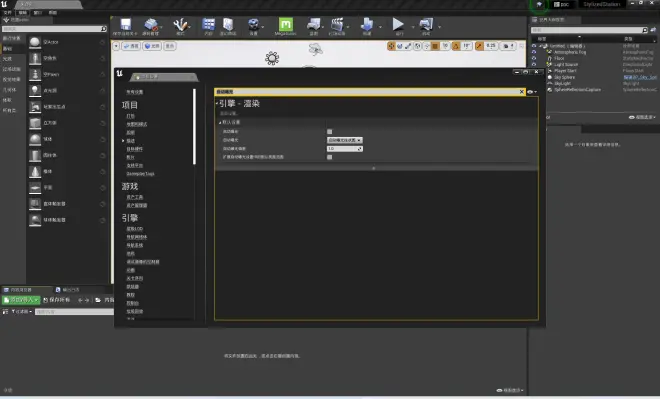Click the Save All button in Content Browser
This screenshot has width=660, height=399.
[x=56, y=300]
